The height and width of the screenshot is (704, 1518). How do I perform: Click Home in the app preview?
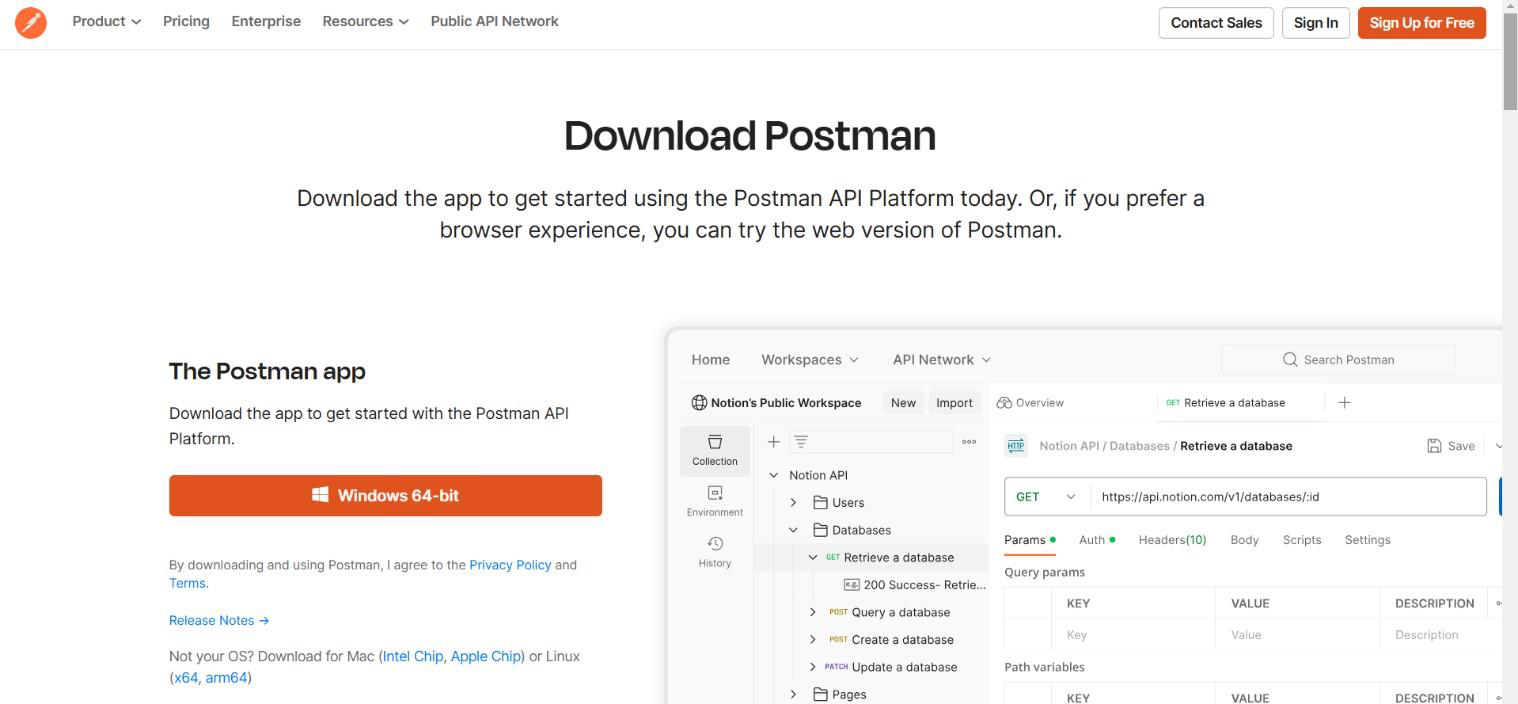[x=710, y=359]
